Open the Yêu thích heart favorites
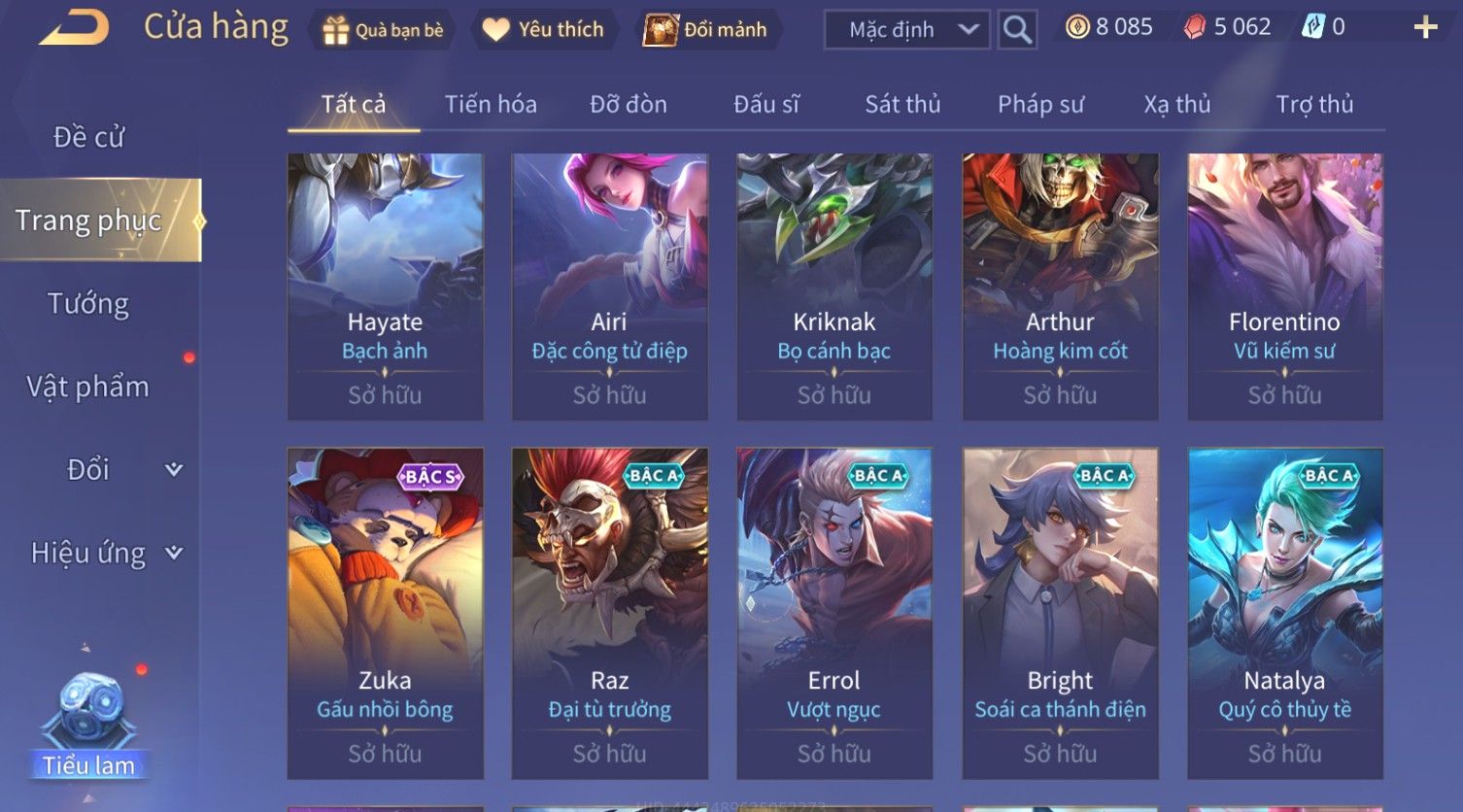1463x812 pixels. point(543,30)
